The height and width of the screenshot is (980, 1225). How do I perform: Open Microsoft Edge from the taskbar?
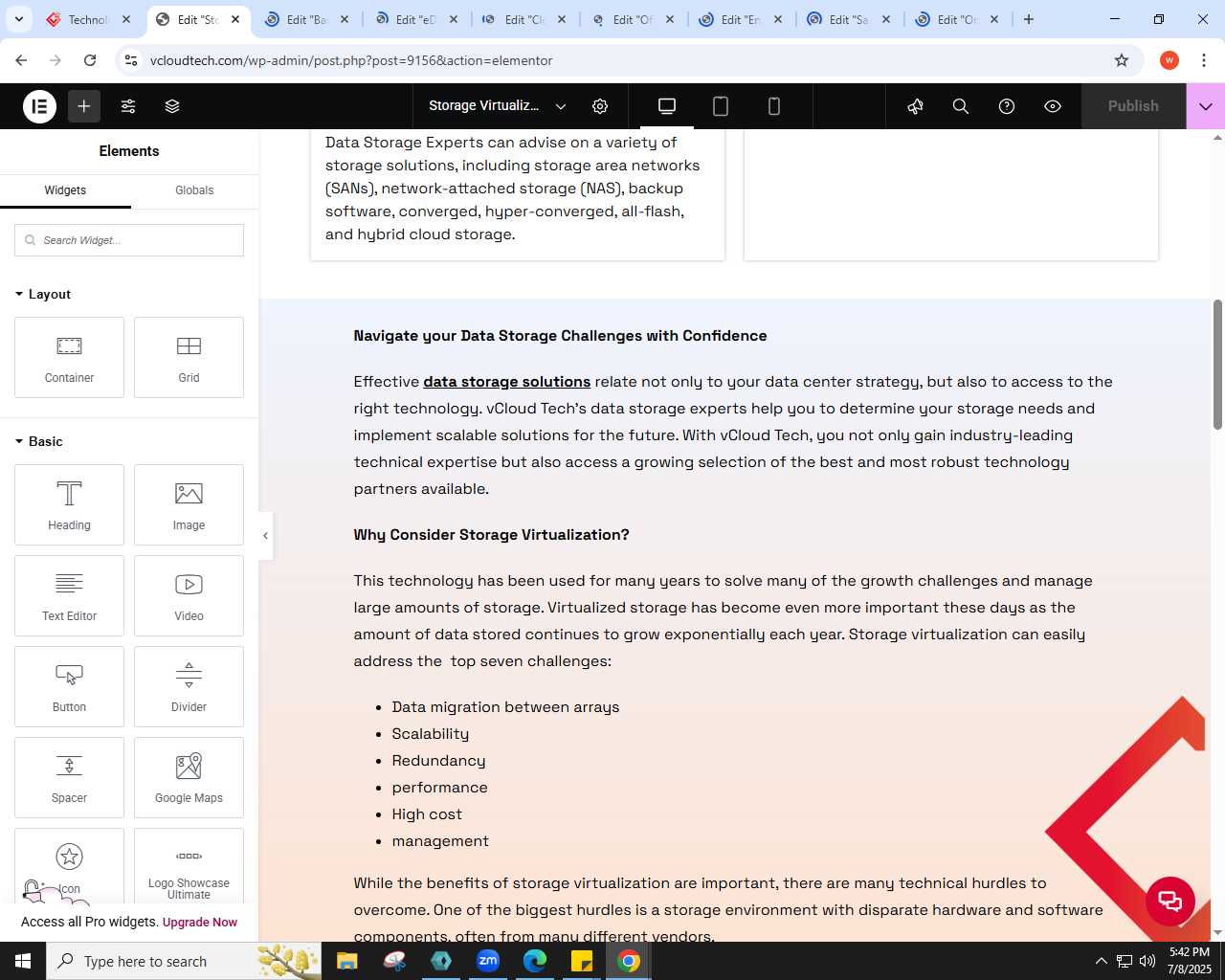tap(535, 961)
